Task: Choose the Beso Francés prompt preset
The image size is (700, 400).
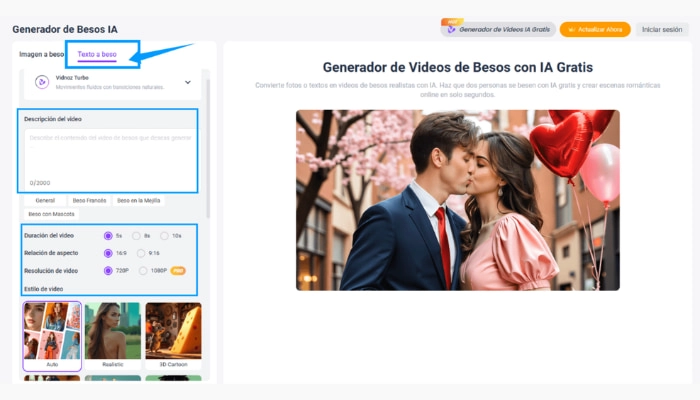Action: click(x=89, y=200)
